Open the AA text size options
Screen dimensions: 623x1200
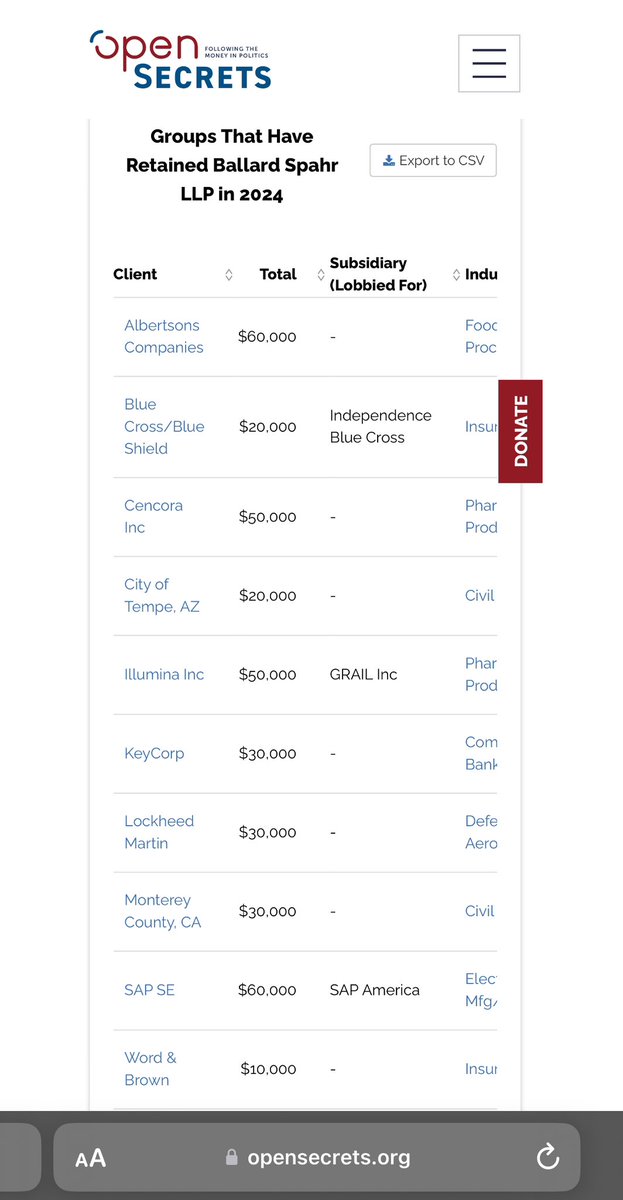(x=90, y=1158)
